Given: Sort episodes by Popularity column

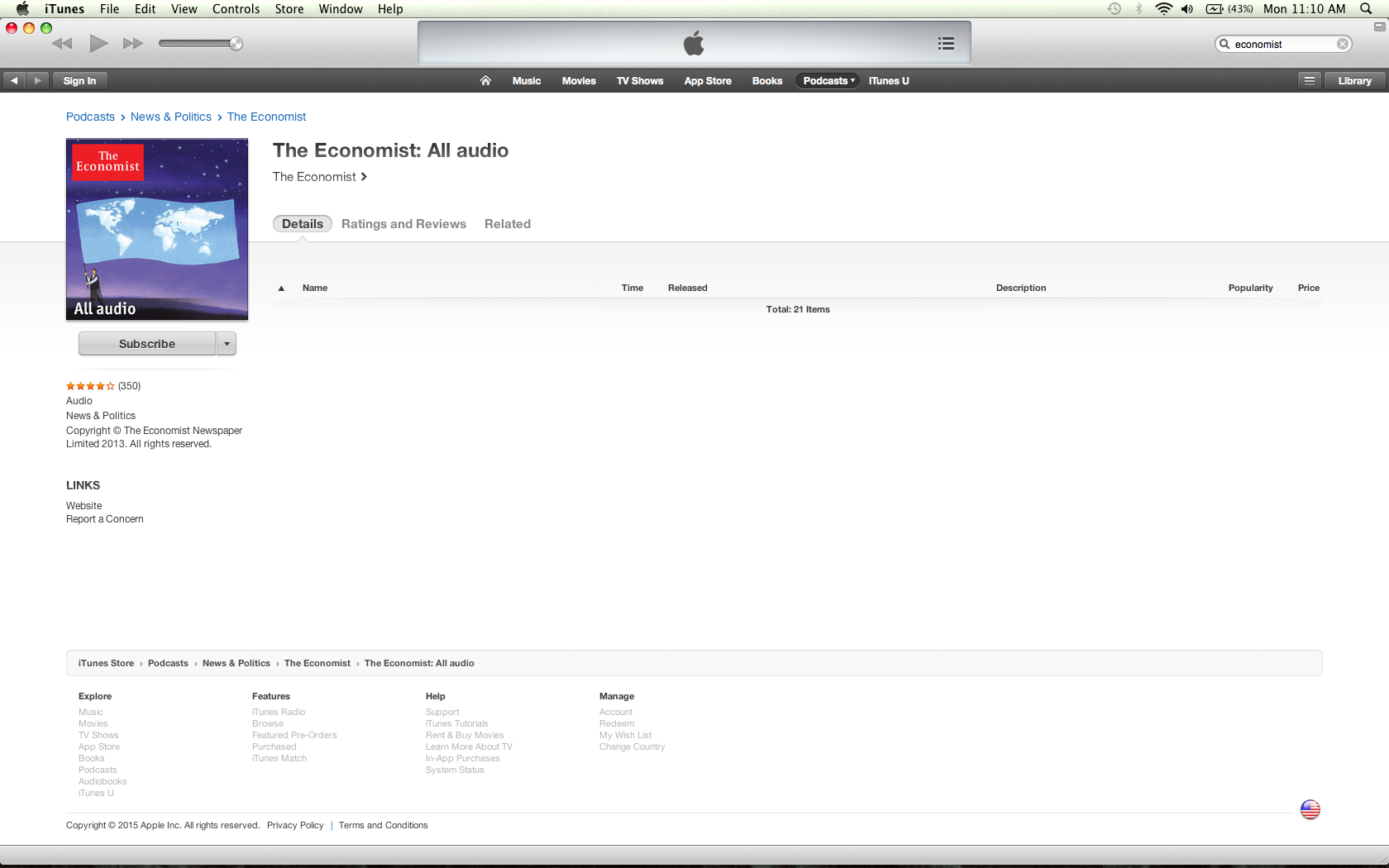Looking at the screenshot, I should point(1251,288).
